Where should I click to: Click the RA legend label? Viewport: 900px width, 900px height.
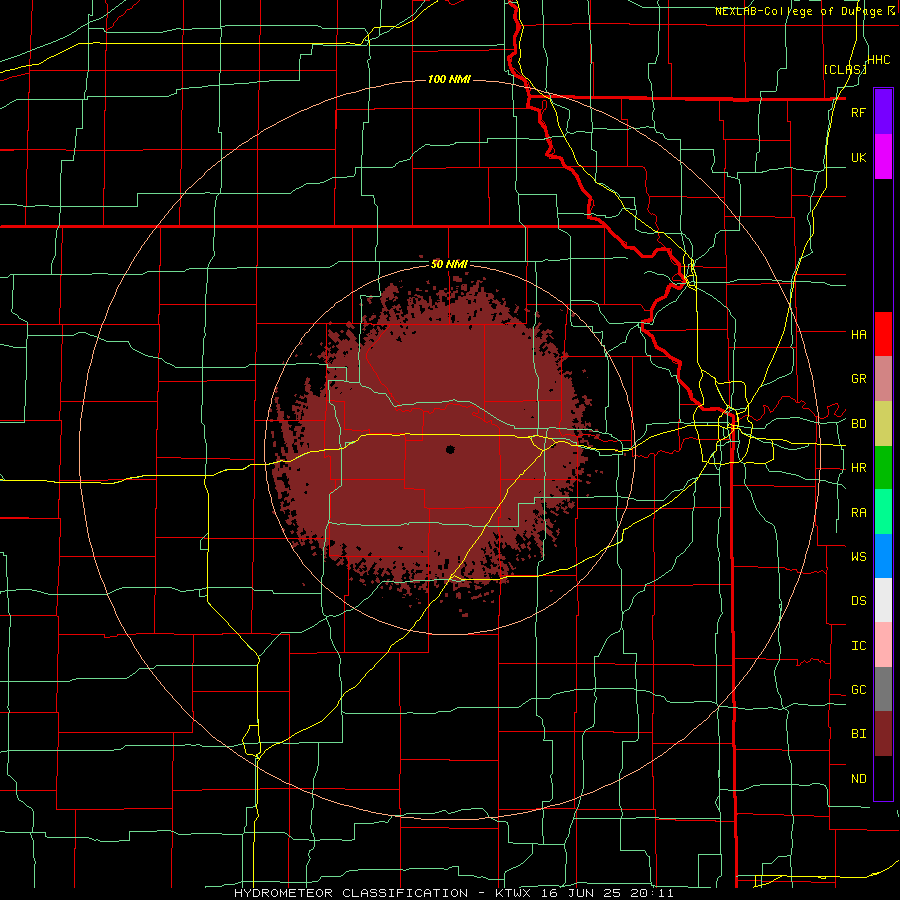[858, 513]
